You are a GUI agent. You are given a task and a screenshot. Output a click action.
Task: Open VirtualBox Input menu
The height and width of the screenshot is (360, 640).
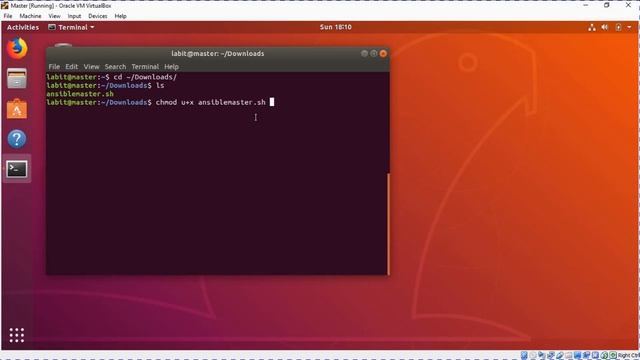[x=74, y=16]
